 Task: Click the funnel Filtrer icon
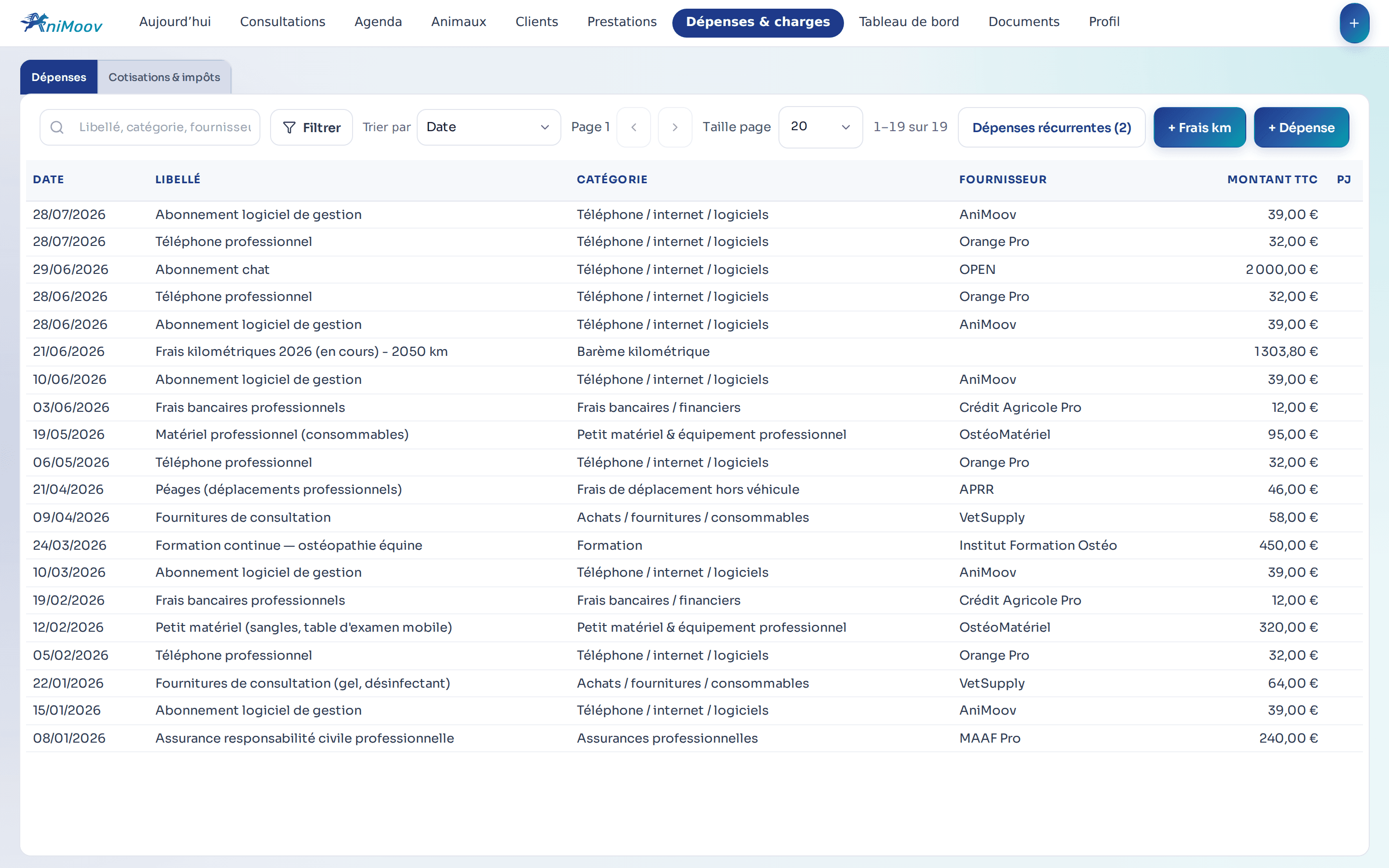point(289,127)
